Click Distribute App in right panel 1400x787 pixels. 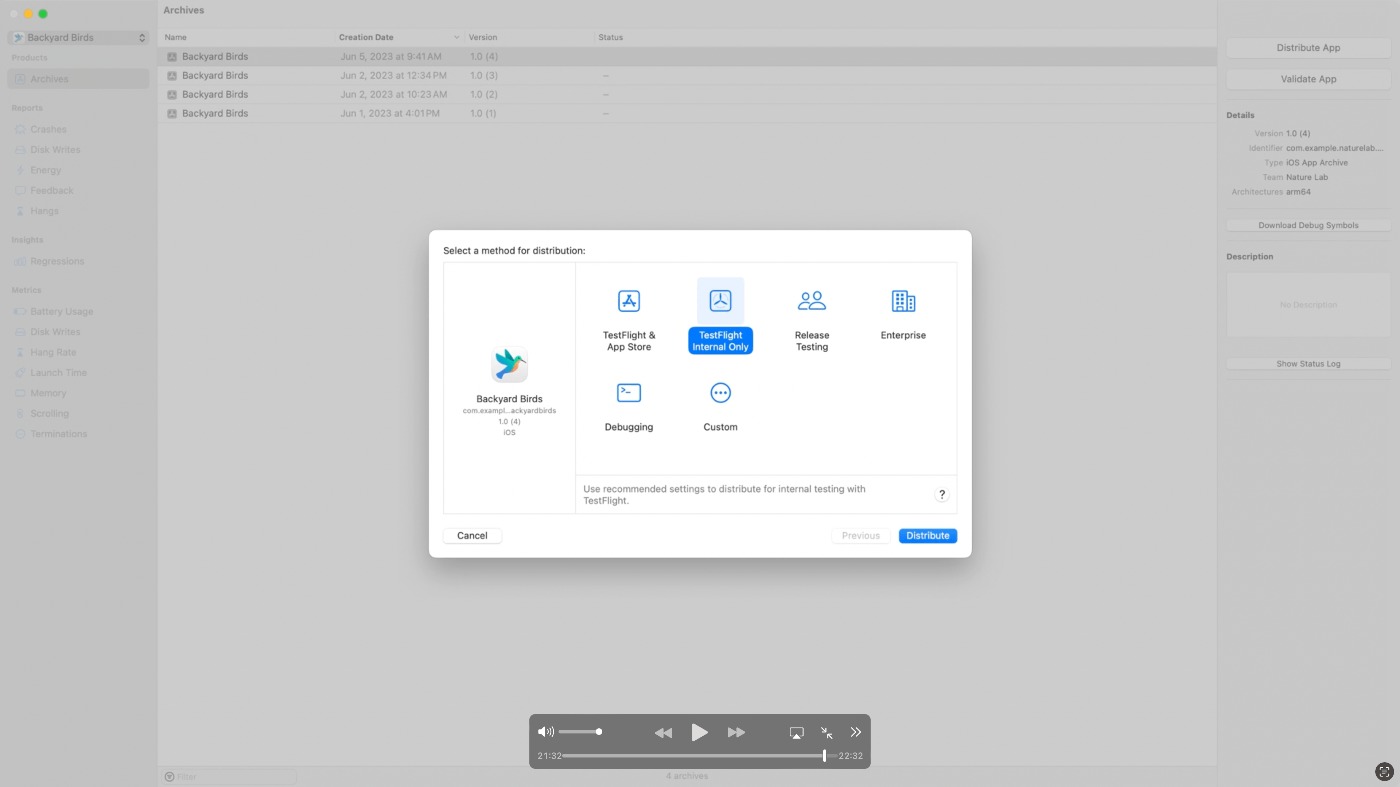click(1308, 48)
